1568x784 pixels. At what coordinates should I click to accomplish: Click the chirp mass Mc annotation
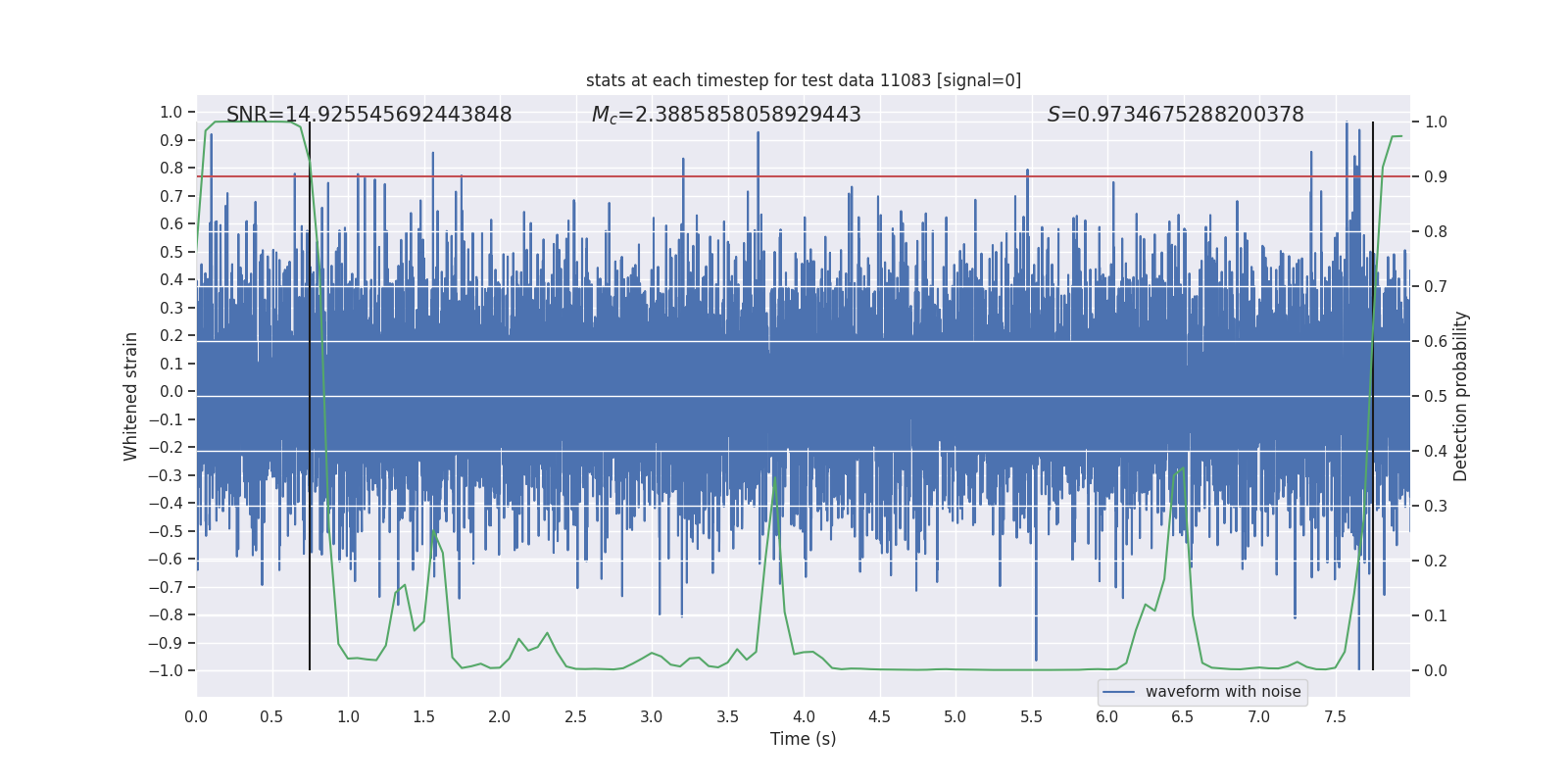click(726, 115)
